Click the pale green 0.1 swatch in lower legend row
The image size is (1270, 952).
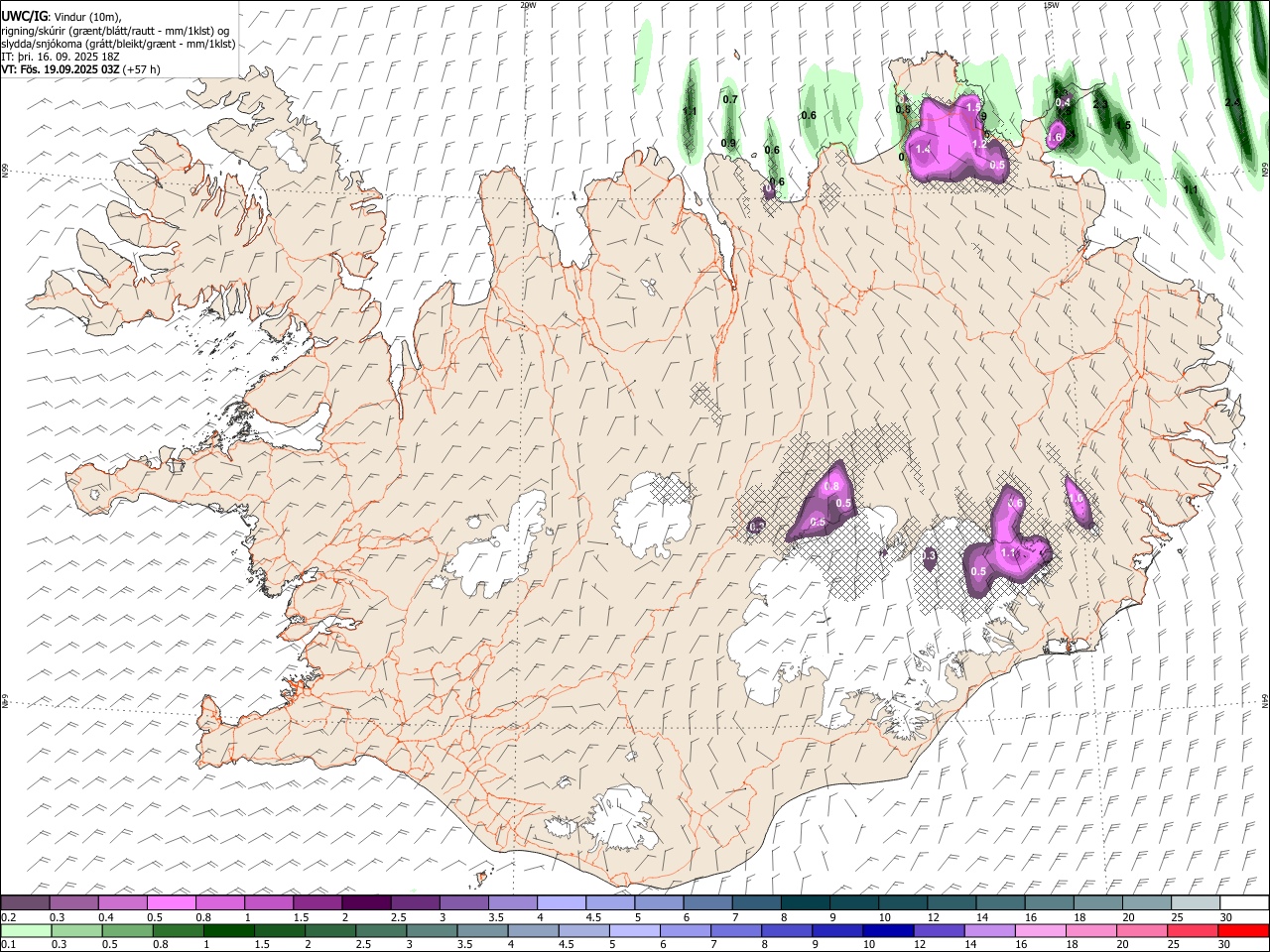(25, 930)
